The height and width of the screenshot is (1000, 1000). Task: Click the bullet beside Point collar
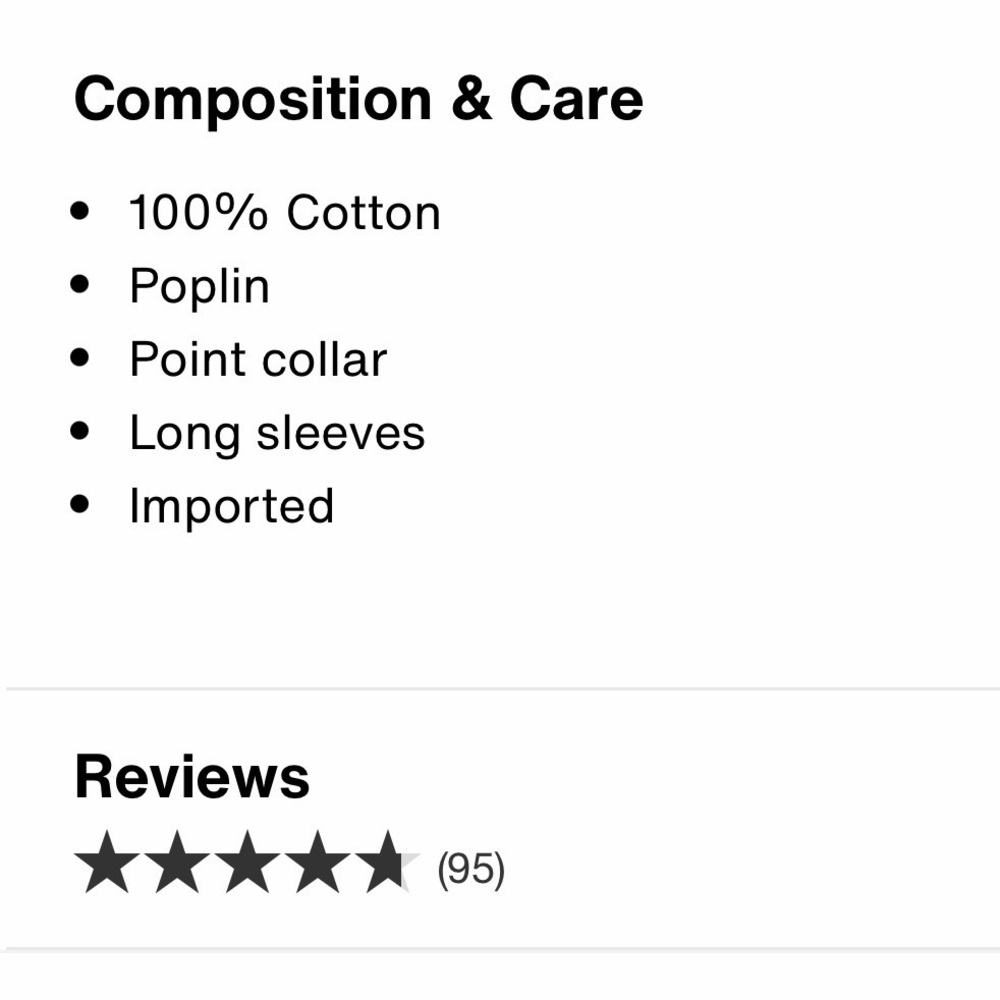point(80,358)
